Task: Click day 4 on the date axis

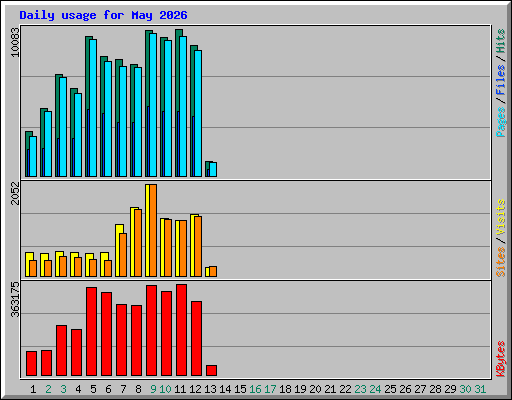Action: coord(78,389)
